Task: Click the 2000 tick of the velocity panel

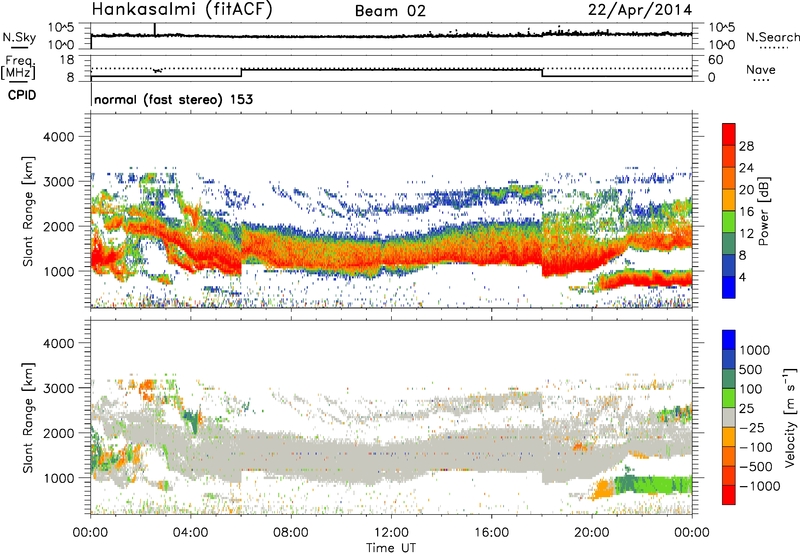Action: (59, 433)
